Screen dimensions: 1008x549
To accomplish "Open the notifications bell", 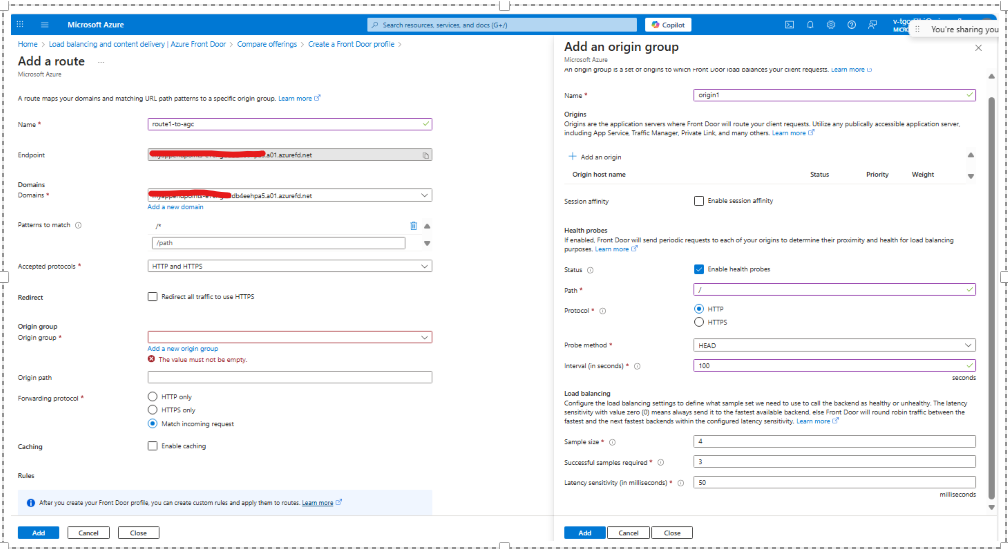I will coord(810,24).
